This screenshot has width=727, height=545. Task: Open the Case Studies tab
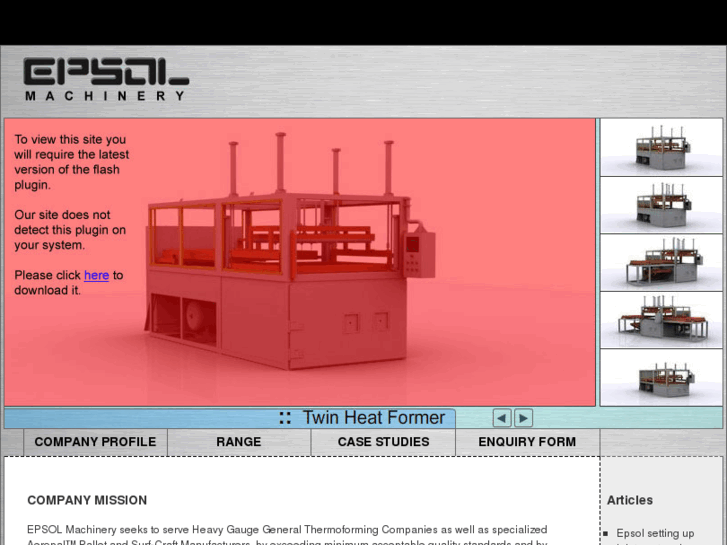click(x=383, y=442)
